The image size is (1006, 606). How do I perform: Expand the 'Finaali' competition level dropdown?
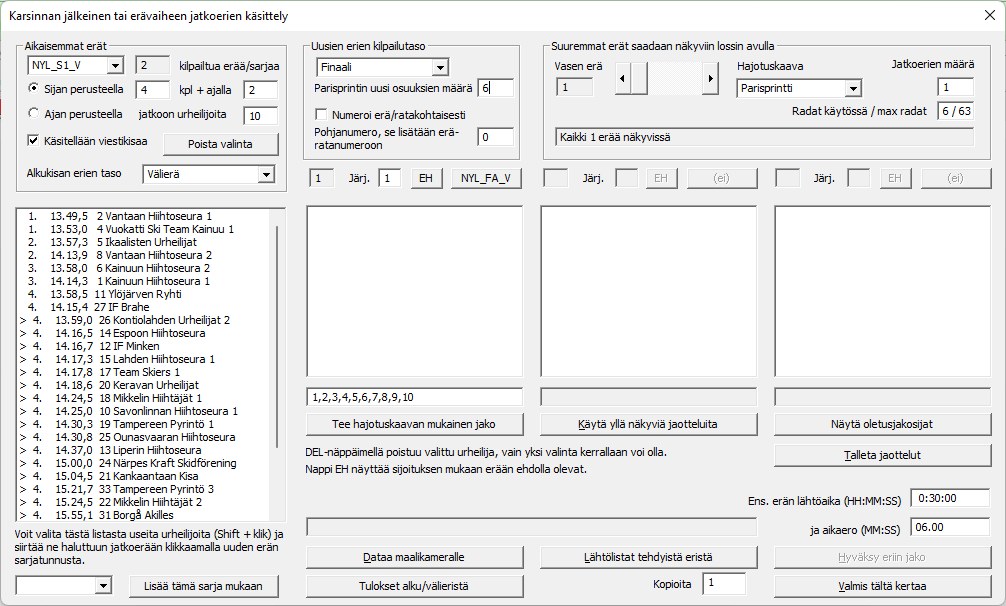(440, 67)
